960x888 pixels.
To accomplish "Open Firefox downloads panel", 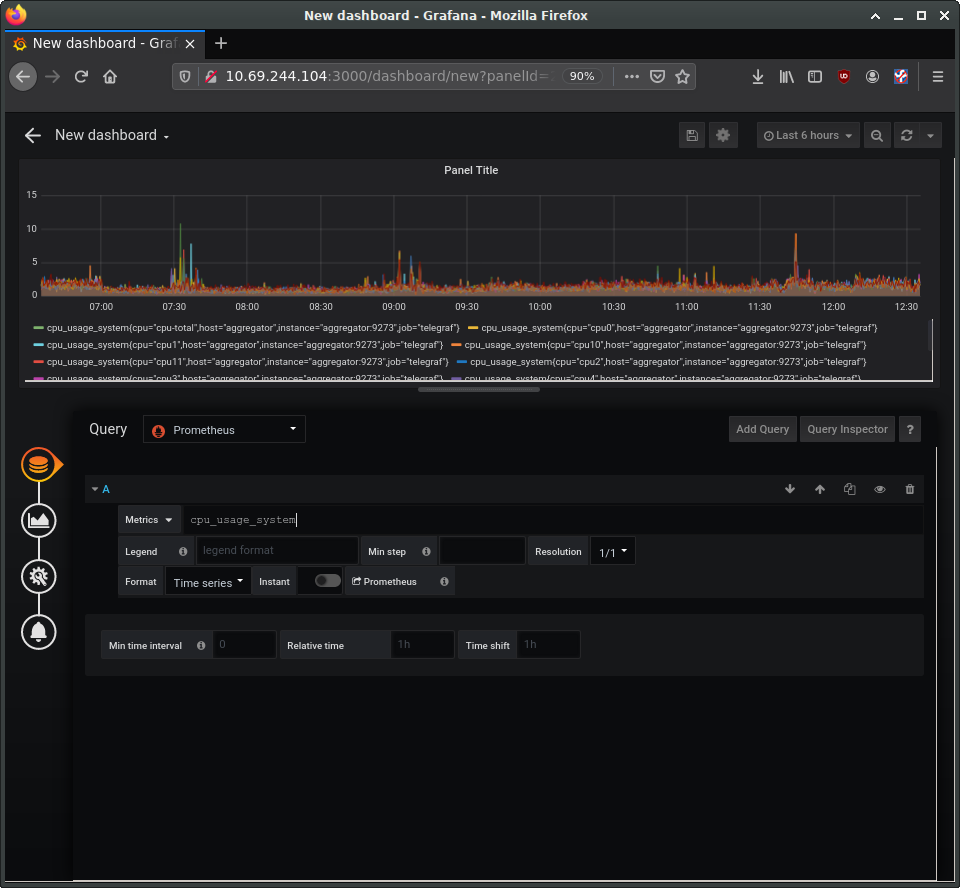I will (758, 77).
